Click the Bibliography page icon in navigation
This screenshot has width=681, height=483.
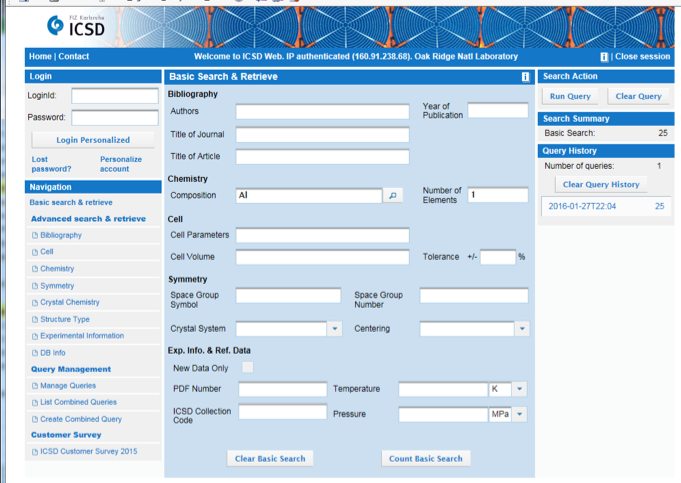point(35,236)
